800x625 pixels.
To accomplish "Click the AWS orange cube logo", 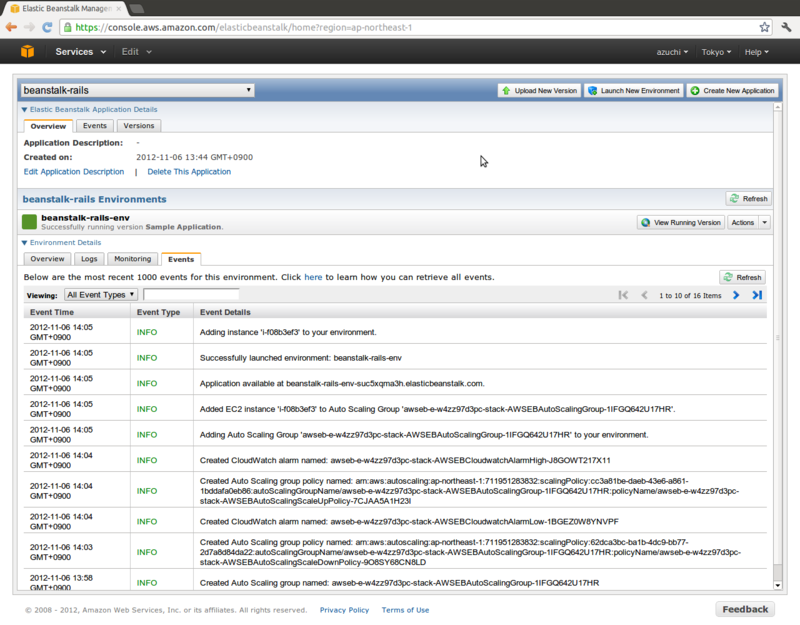I will tap(28, 52).
